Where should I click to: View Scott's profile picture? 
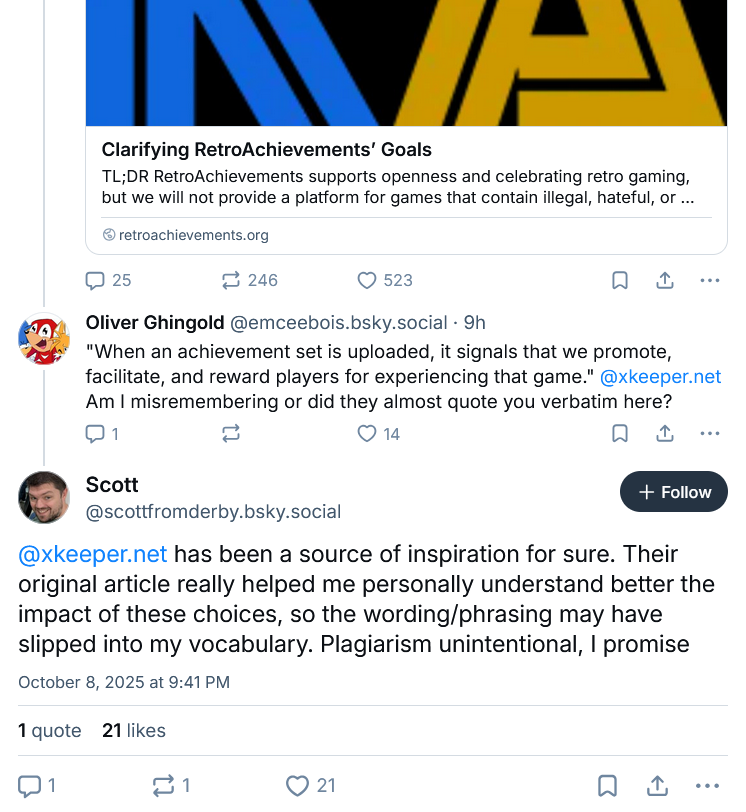pos(44,497)
